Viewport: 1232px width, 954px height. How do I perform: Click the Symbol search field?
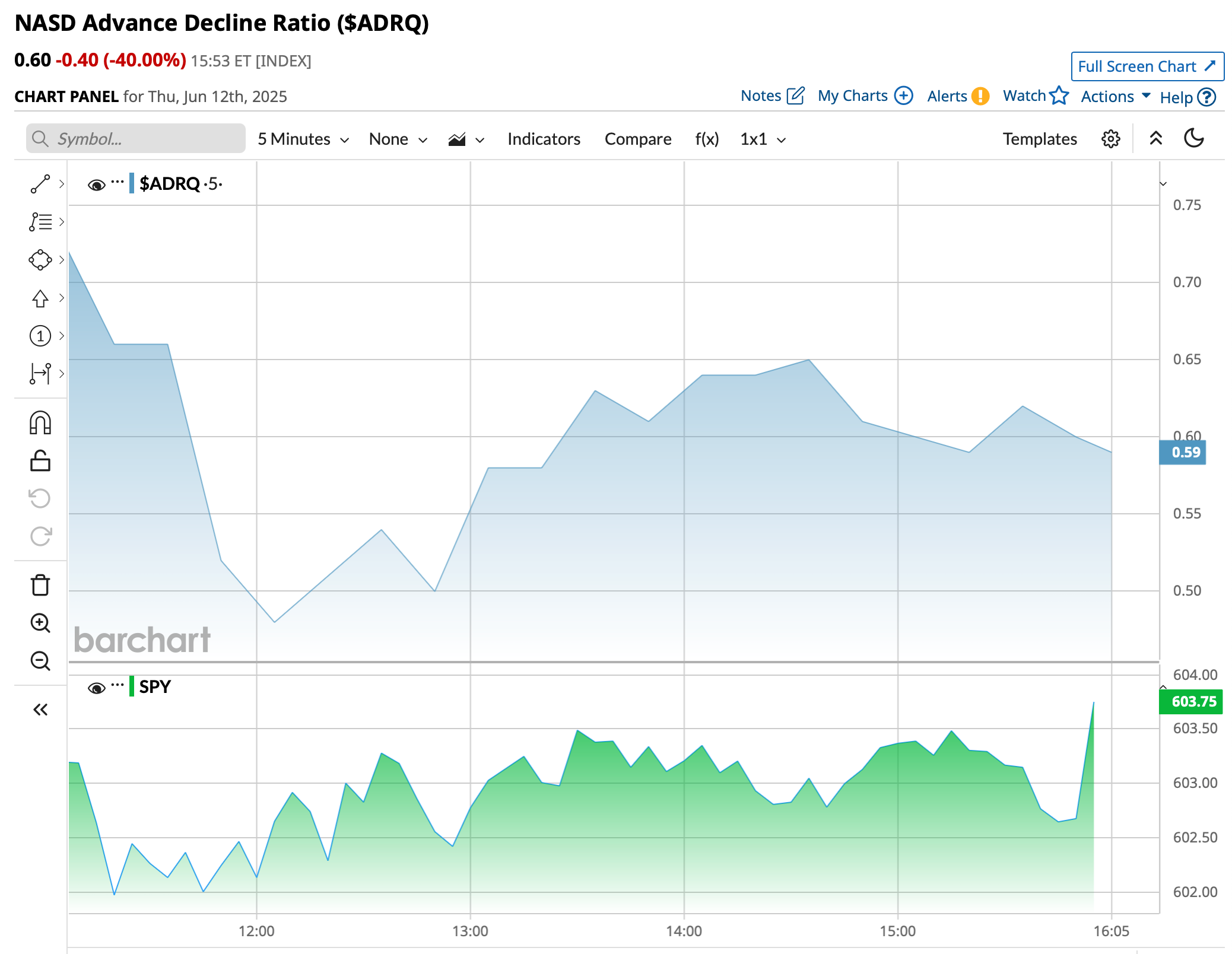pyautogui.click(x=136, y=139)
